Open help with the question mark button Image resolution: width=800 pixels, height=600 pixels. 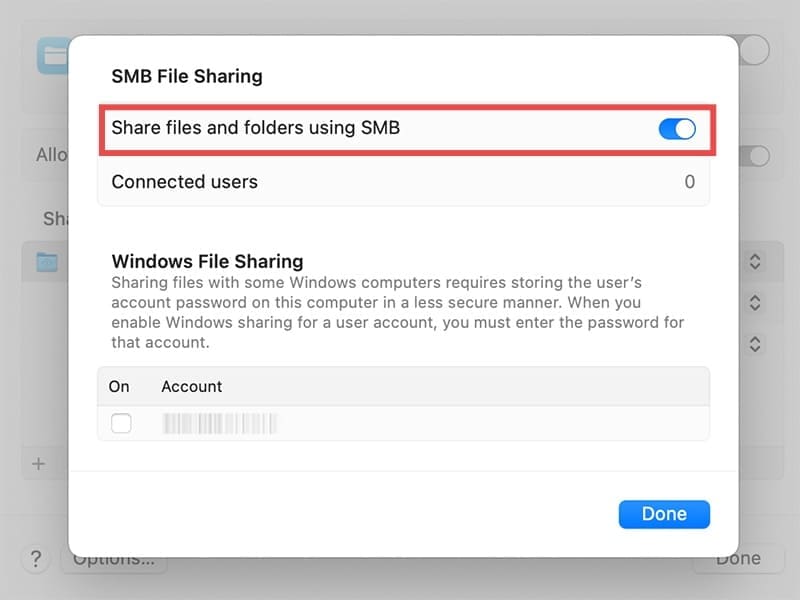pos(35,559)
